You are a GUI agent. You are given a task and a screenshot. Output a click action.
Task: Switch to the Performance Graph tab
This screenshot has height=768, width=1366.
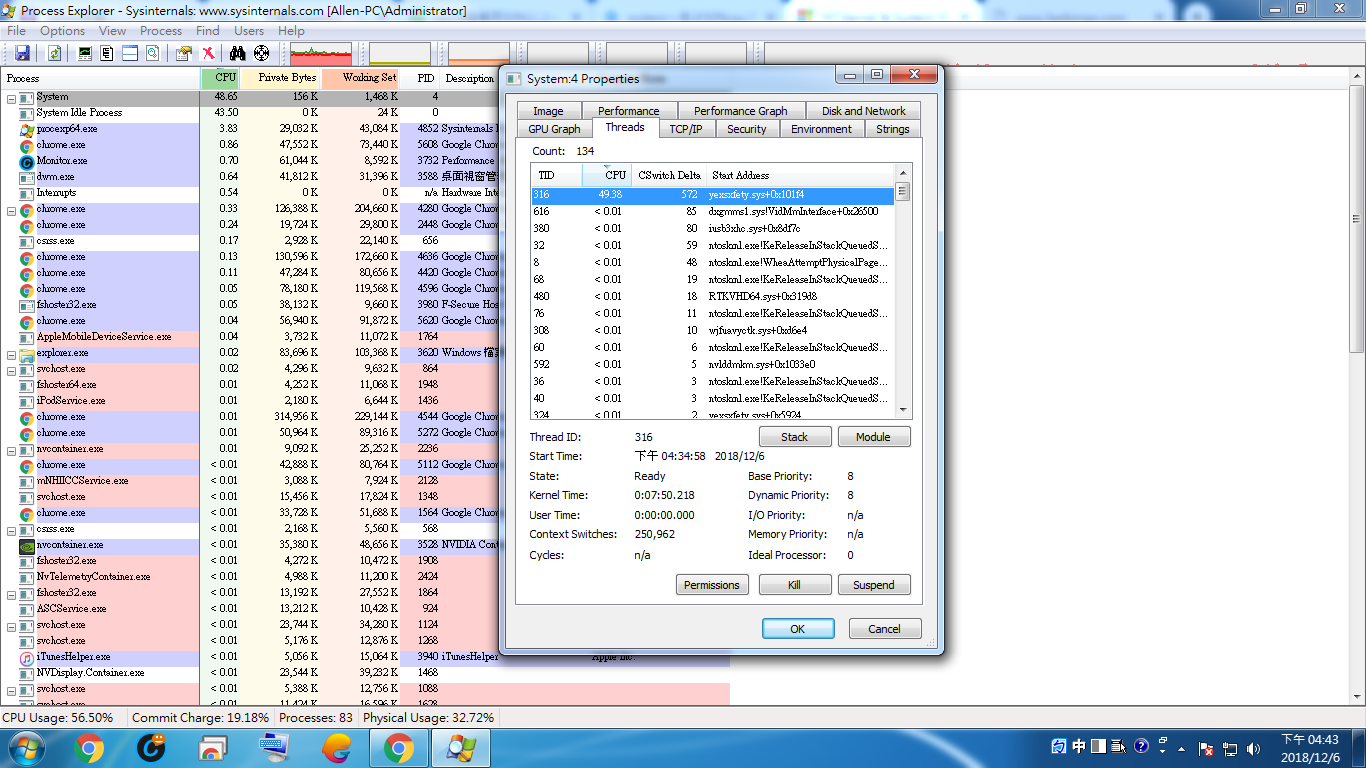[x=740, y=111]
